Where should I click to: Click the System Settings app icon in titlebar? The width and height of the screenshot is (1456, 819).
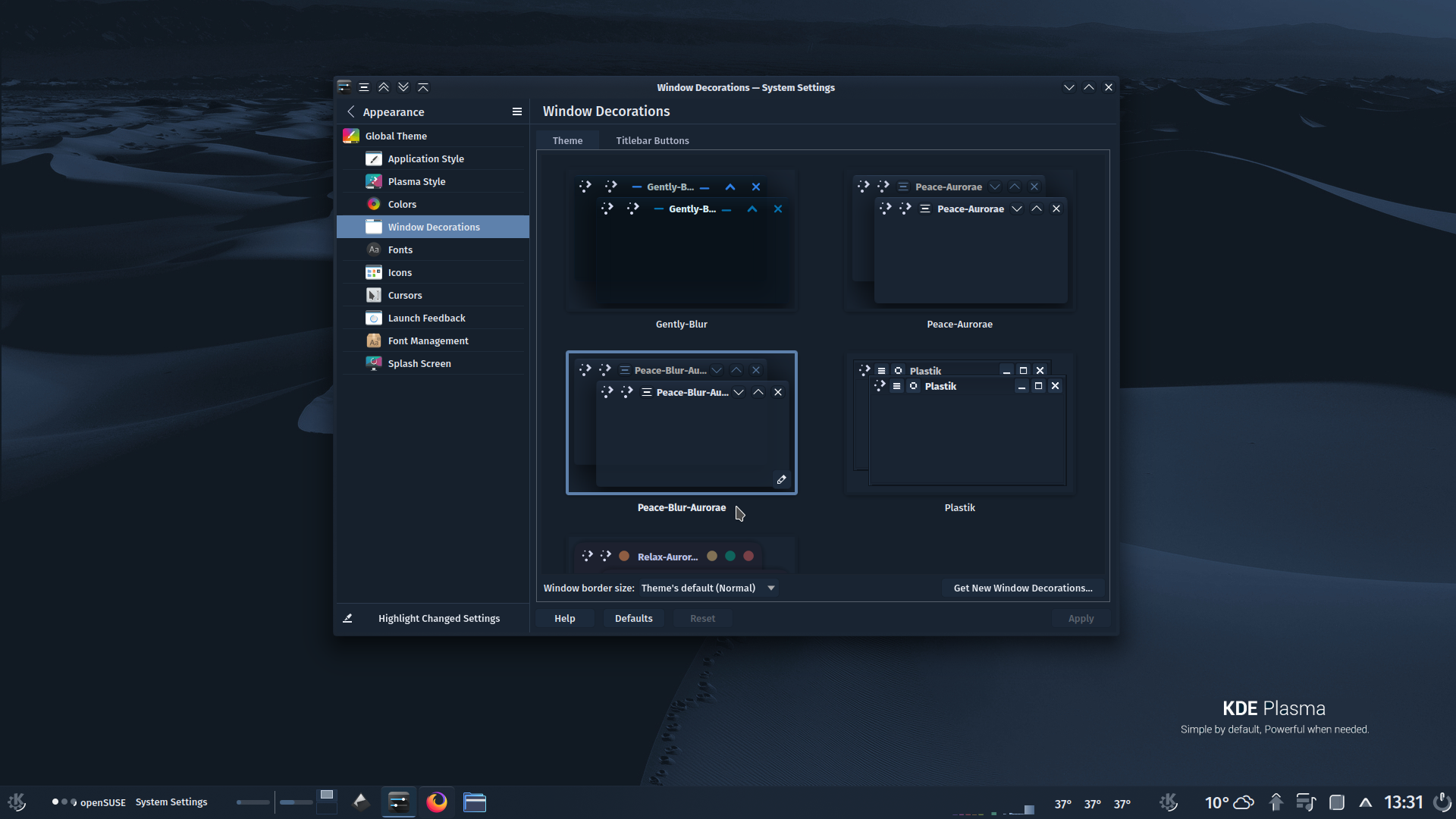344,87
